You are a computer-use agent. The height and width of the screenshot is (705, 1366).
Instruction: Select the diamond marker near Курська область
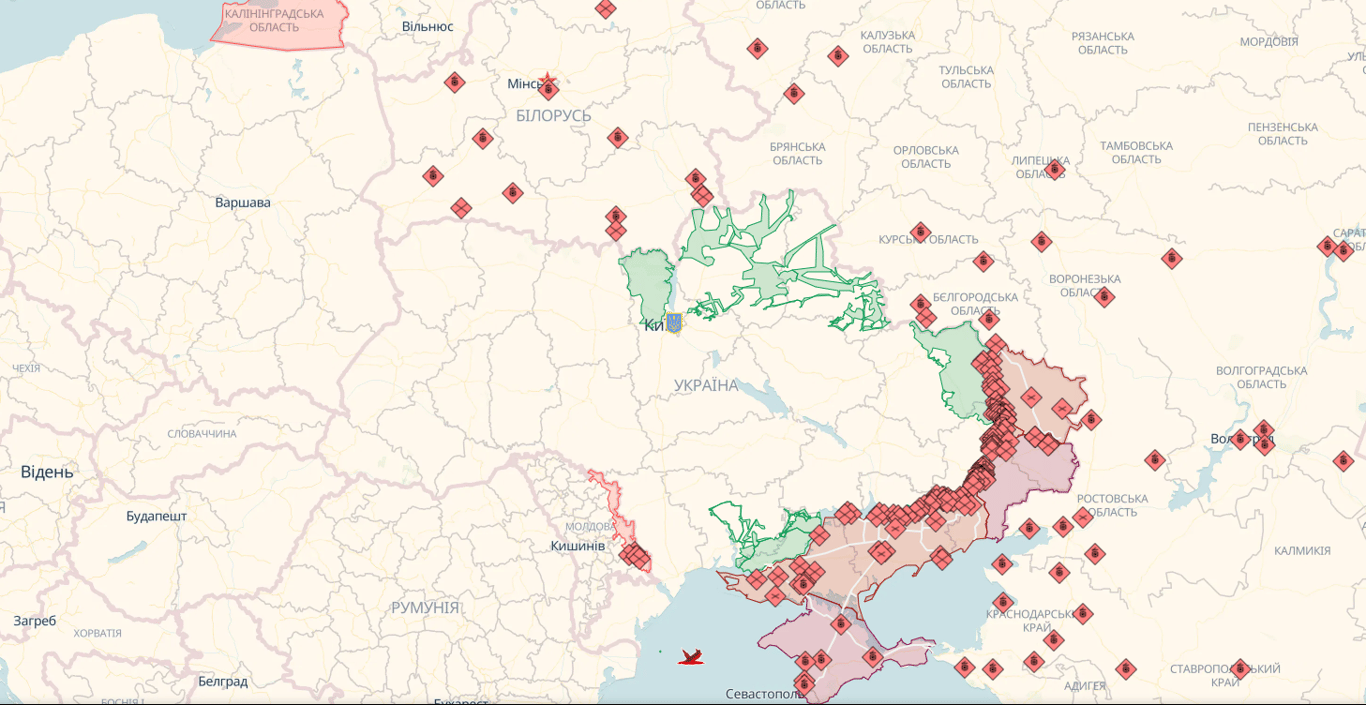point(920,232)
